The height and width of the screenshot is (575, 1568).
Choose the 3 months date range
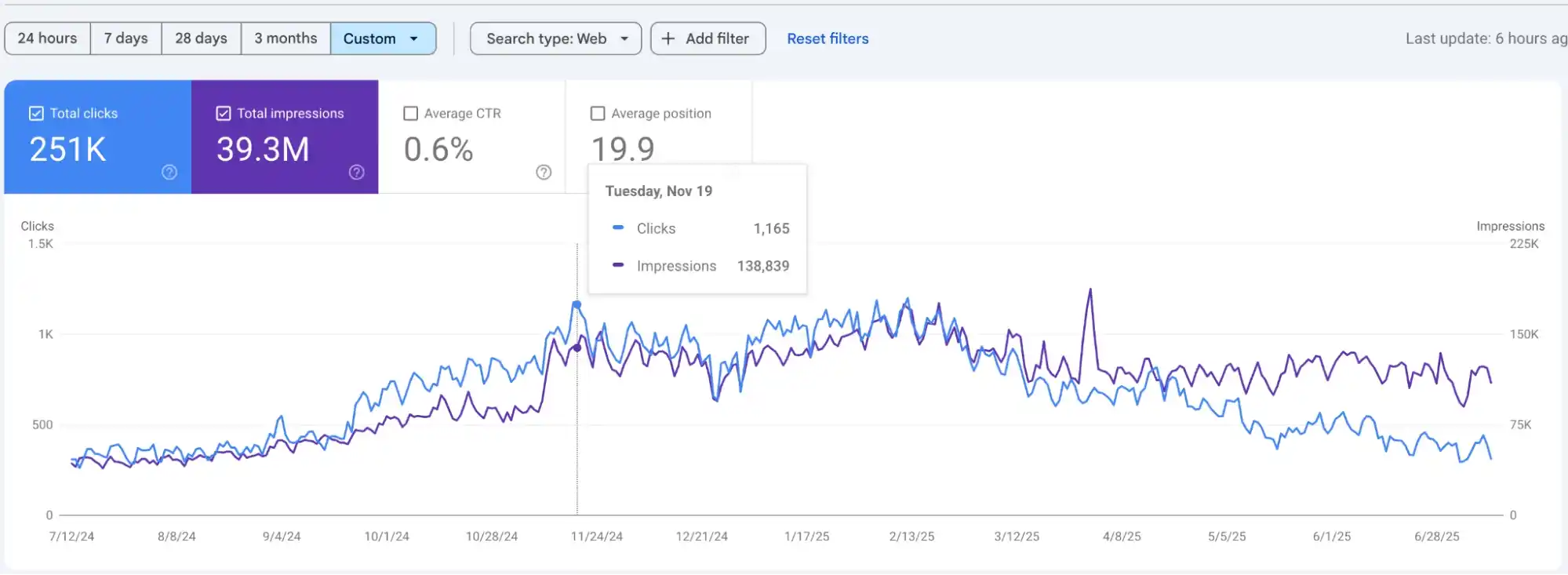(286, 38)
